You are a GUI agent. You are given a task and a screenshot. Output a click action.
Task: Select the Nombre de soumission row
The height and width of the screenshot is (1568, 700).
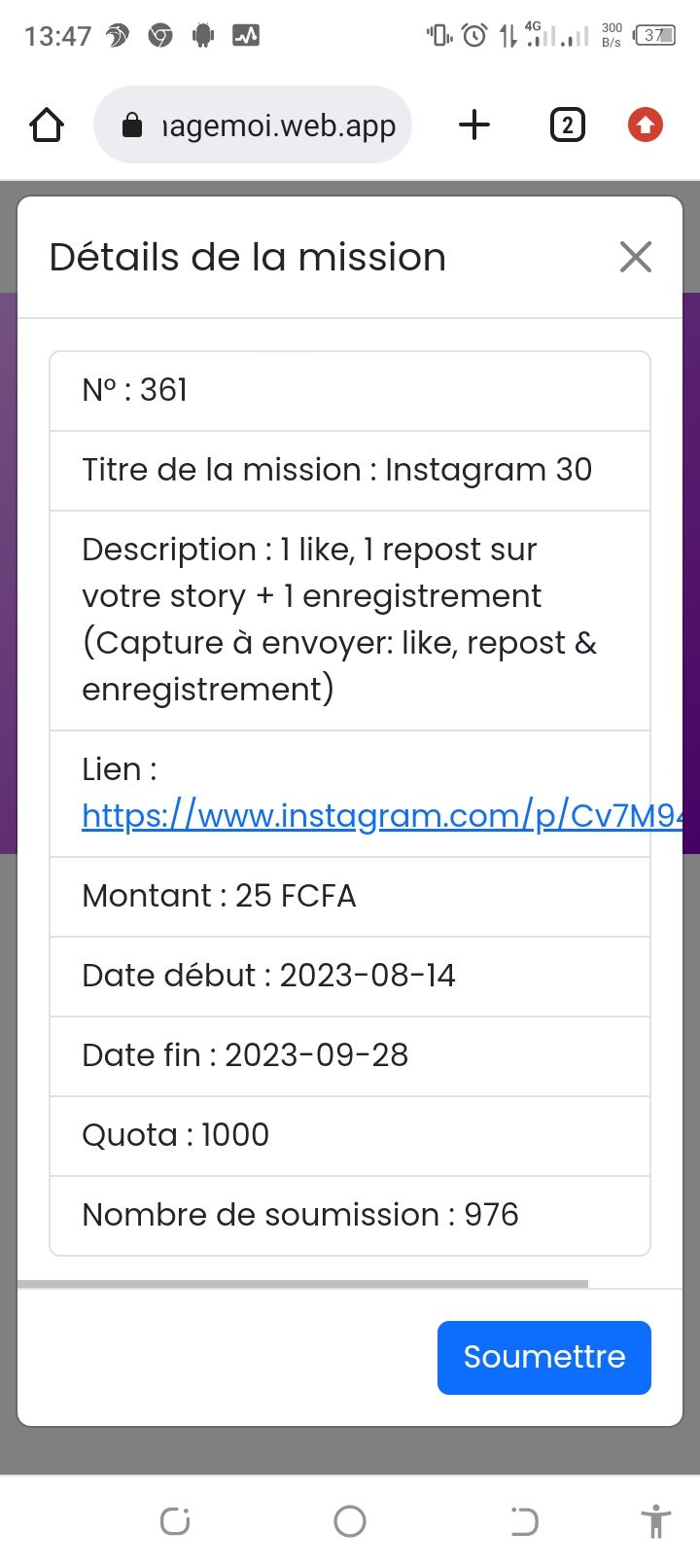click(x=350, y=1215)
